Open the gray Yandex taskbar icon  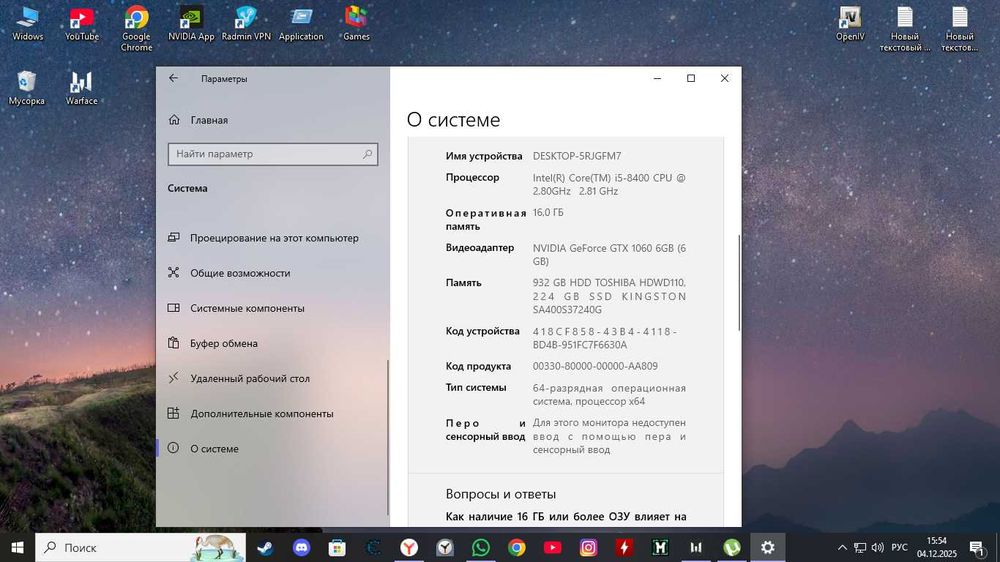[445, 547]
